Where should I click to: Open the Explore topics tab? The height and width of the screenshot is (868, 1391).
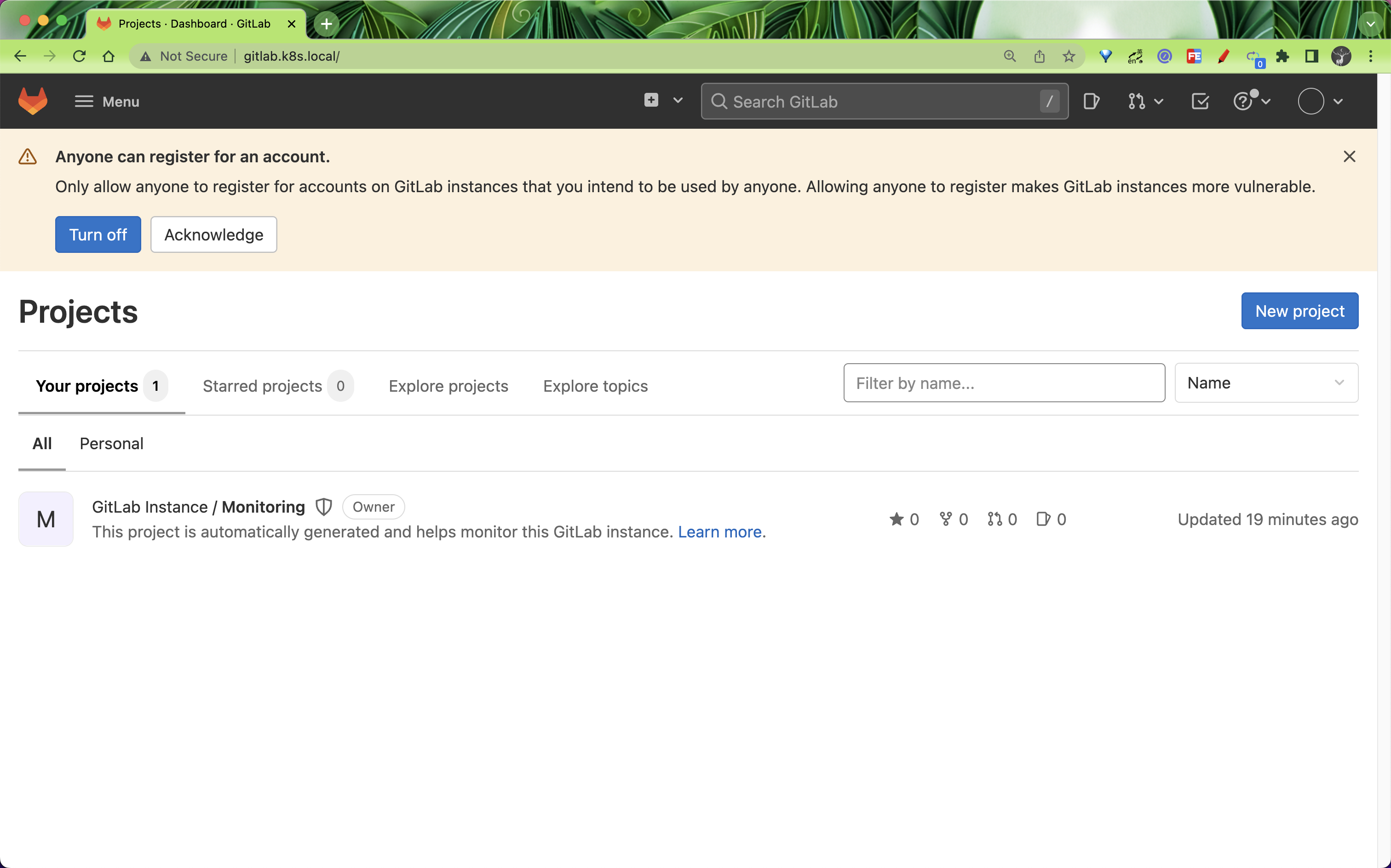pos(596,386)
